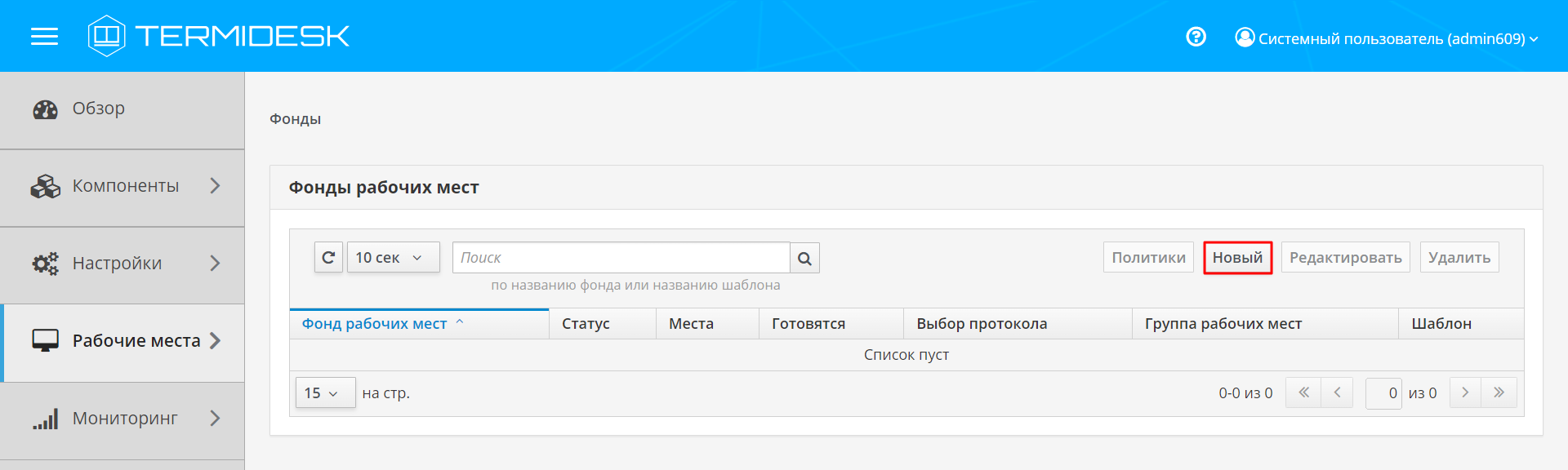Click the refresh list icon

pos(328,258)
